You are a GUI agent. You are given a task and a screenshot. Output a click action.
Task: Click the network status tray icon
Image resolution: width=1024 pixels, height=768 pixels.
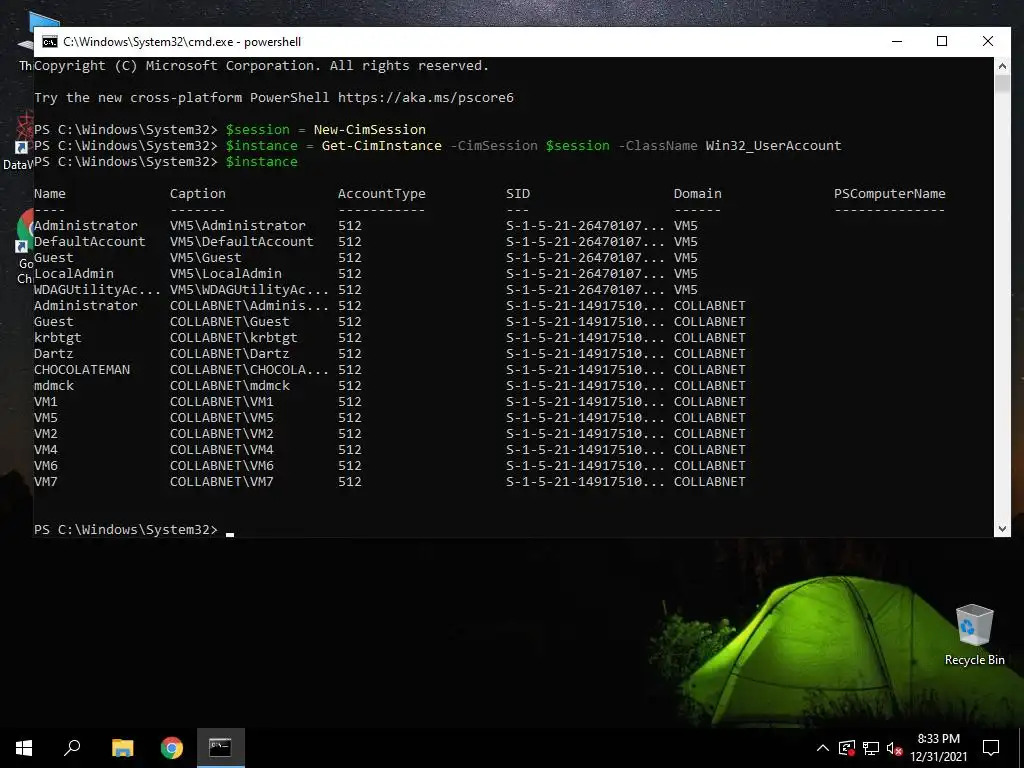[871, 748]
